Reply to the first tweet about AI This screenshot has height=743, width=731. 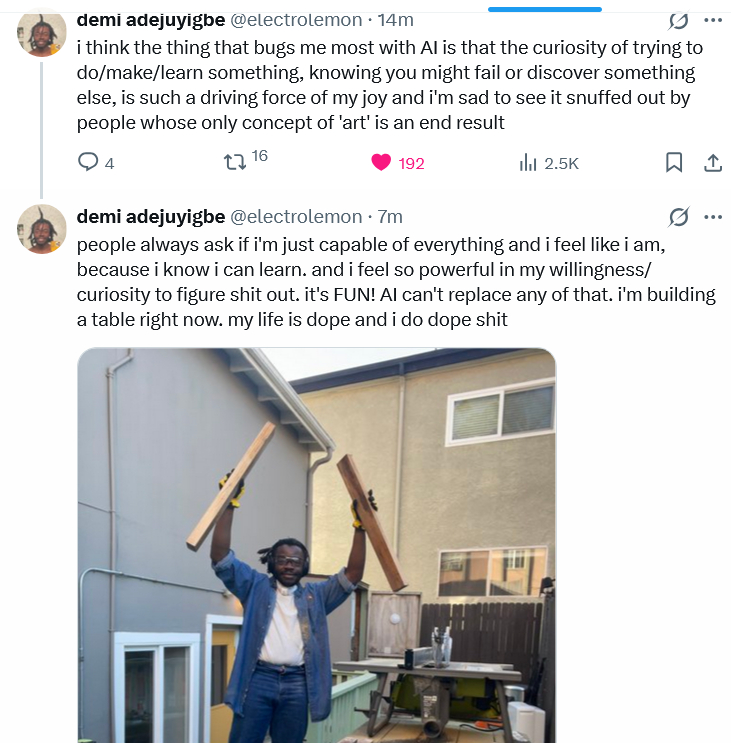coord(88,162)
